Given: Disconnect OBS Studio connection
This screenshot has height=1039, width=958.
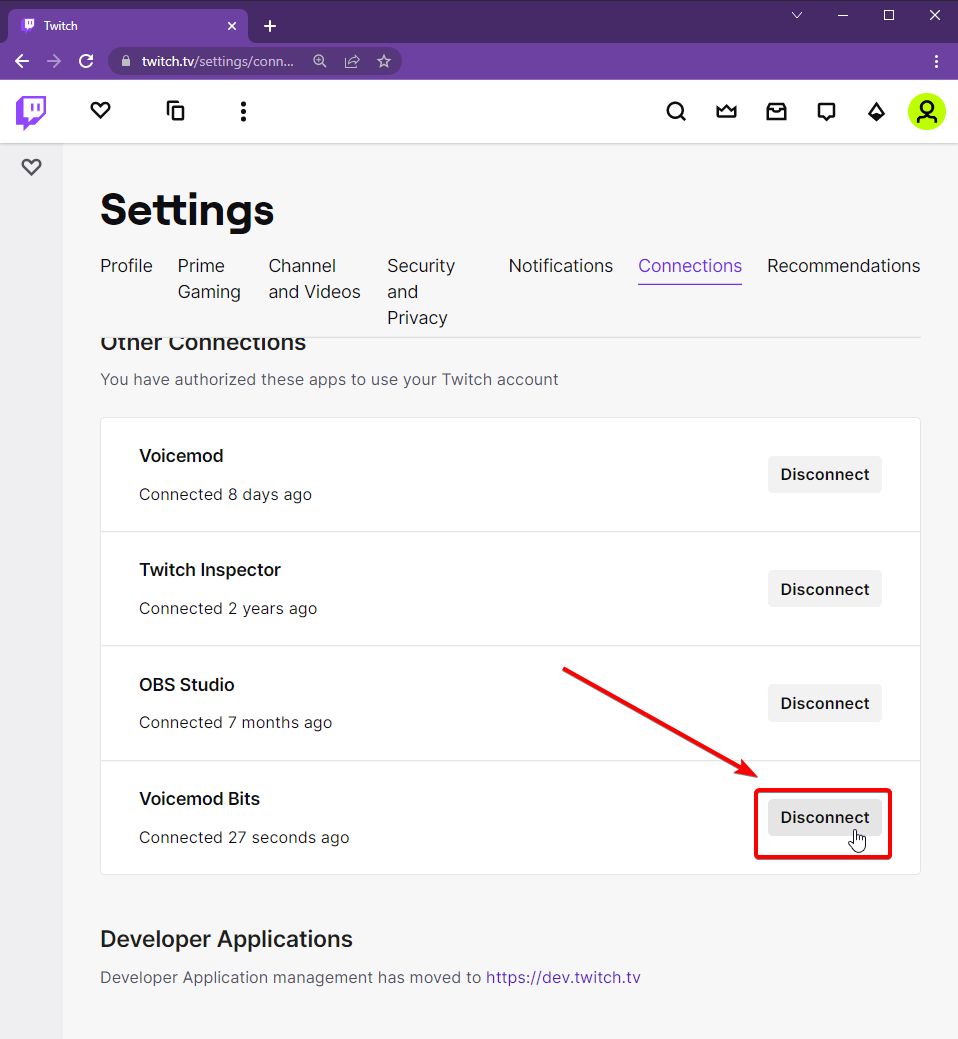Looking at the screenshot, I should [824, 703].
